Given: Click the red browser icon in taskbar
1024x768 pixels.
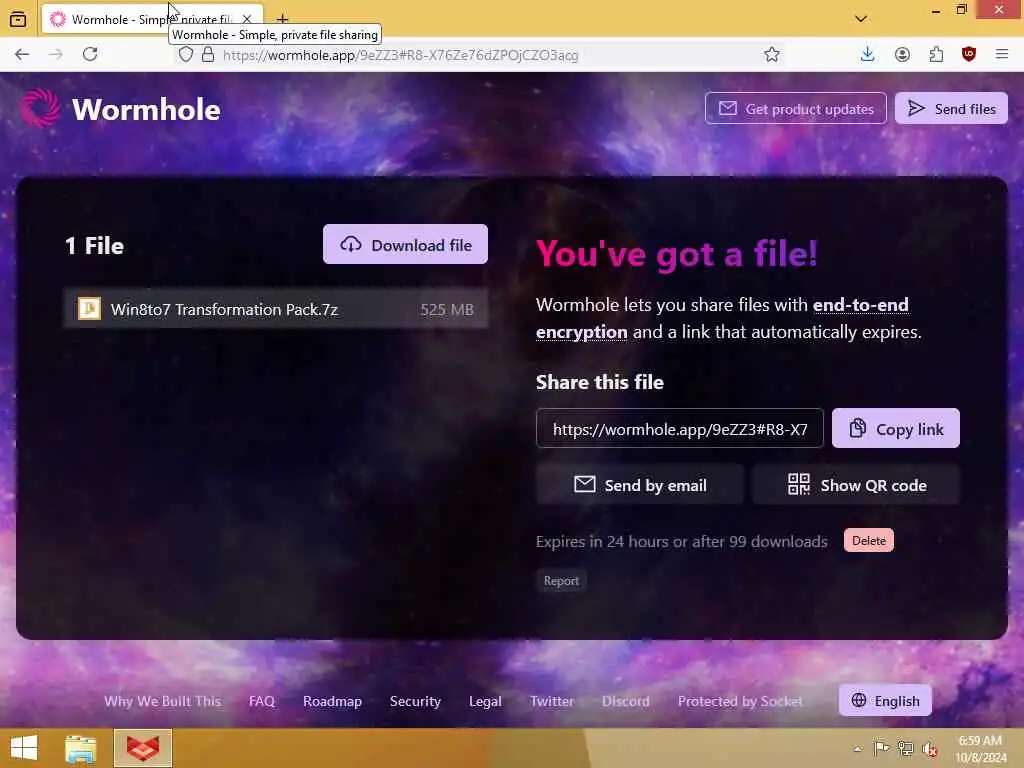Looking at the screenshot, I should tap(143, 748).
